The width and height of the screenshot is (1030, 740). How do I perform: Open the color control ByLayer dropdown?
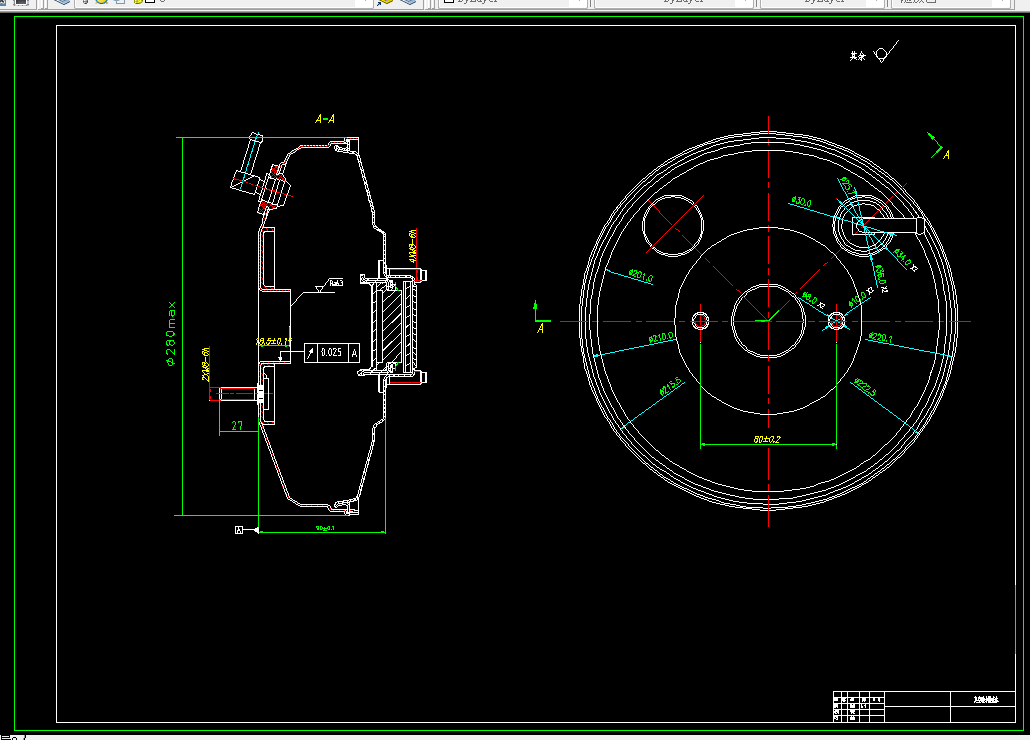point(513,2)
